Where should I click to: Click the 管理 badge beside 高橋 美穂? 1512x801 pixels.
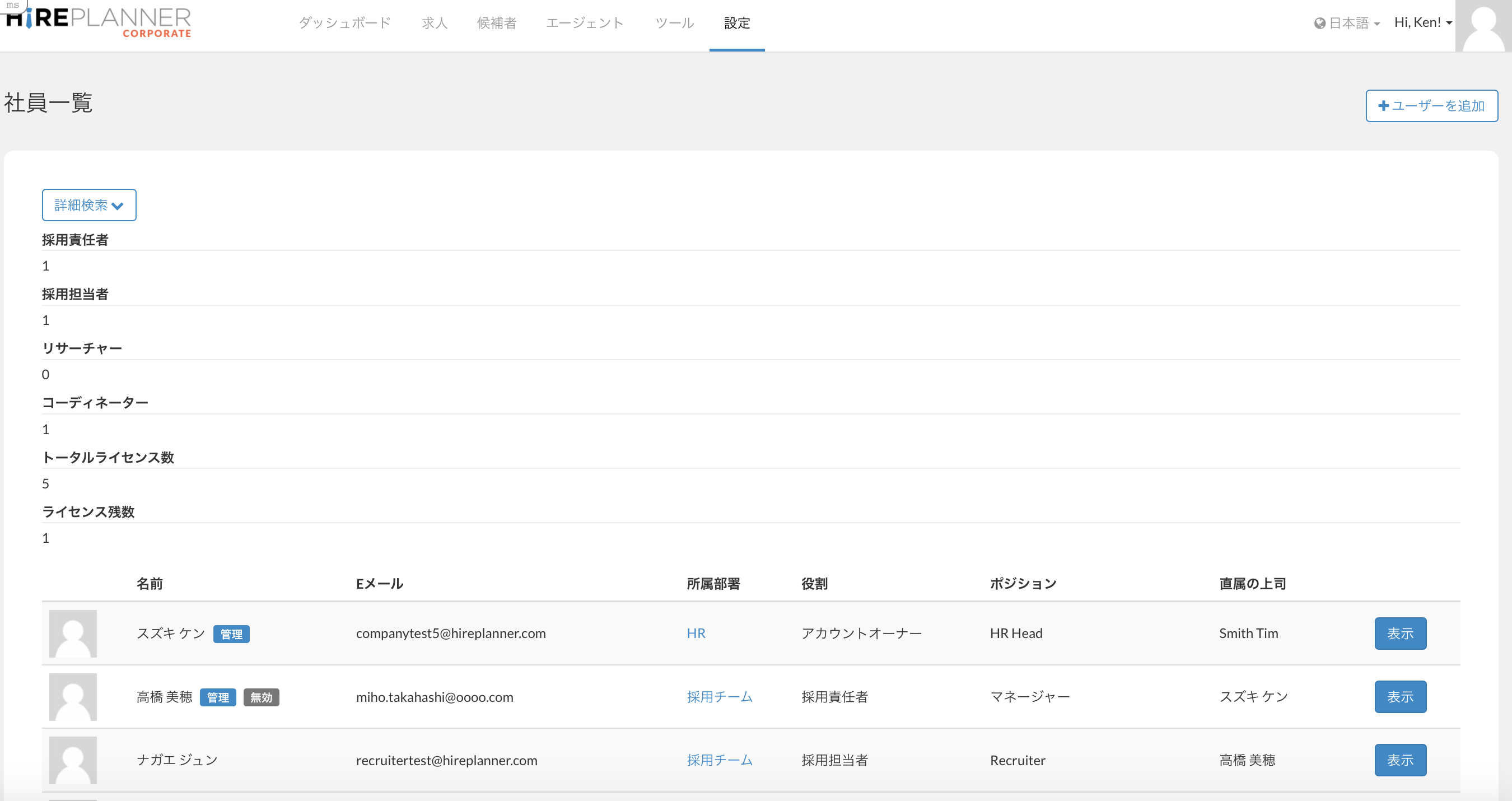[x=218, y=697]
